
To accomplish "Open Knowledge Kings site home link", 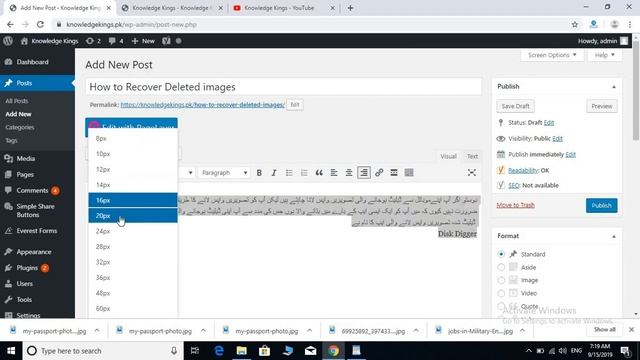I will (49, 41).
